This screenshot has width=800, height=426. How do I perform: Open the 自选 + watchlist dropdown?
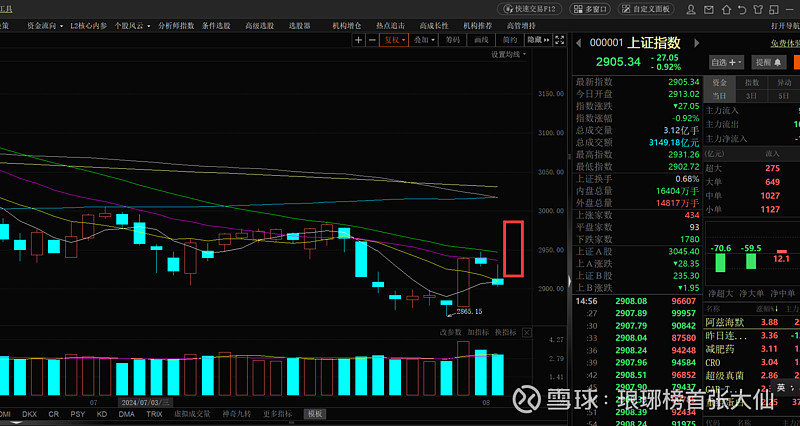(727, 62)
